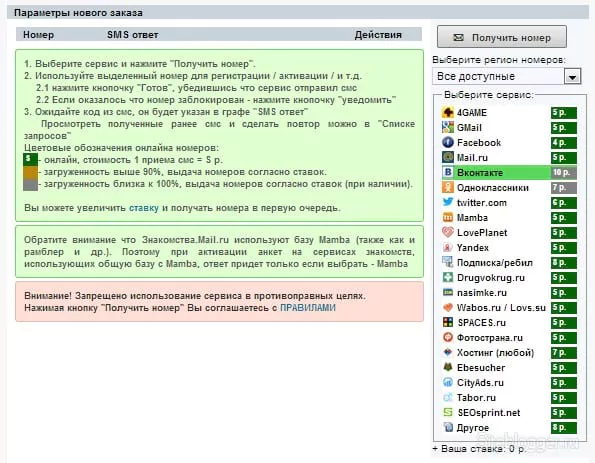Viewport: 595px width, 463px height.
Task: Select Одноклассники service name
Action: (493, 188)
